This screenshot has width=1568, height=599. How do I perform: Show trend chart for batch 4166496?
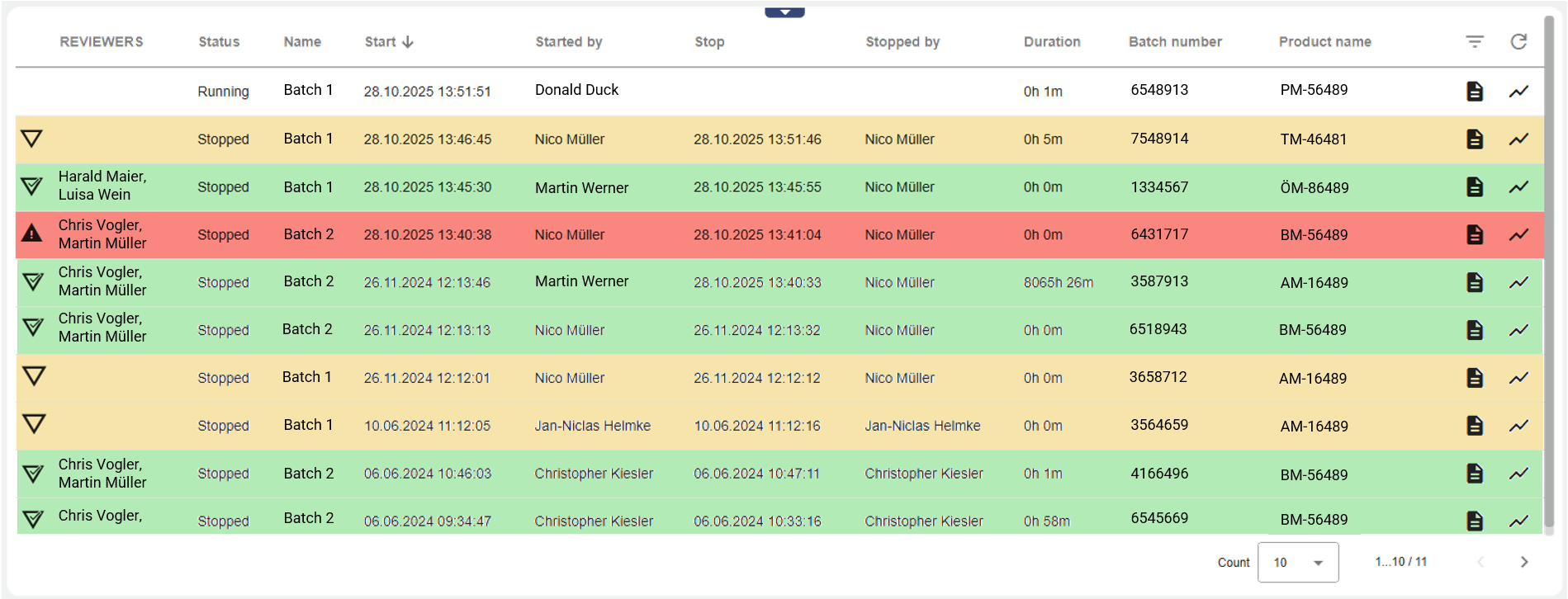(x=1518, y=474)
